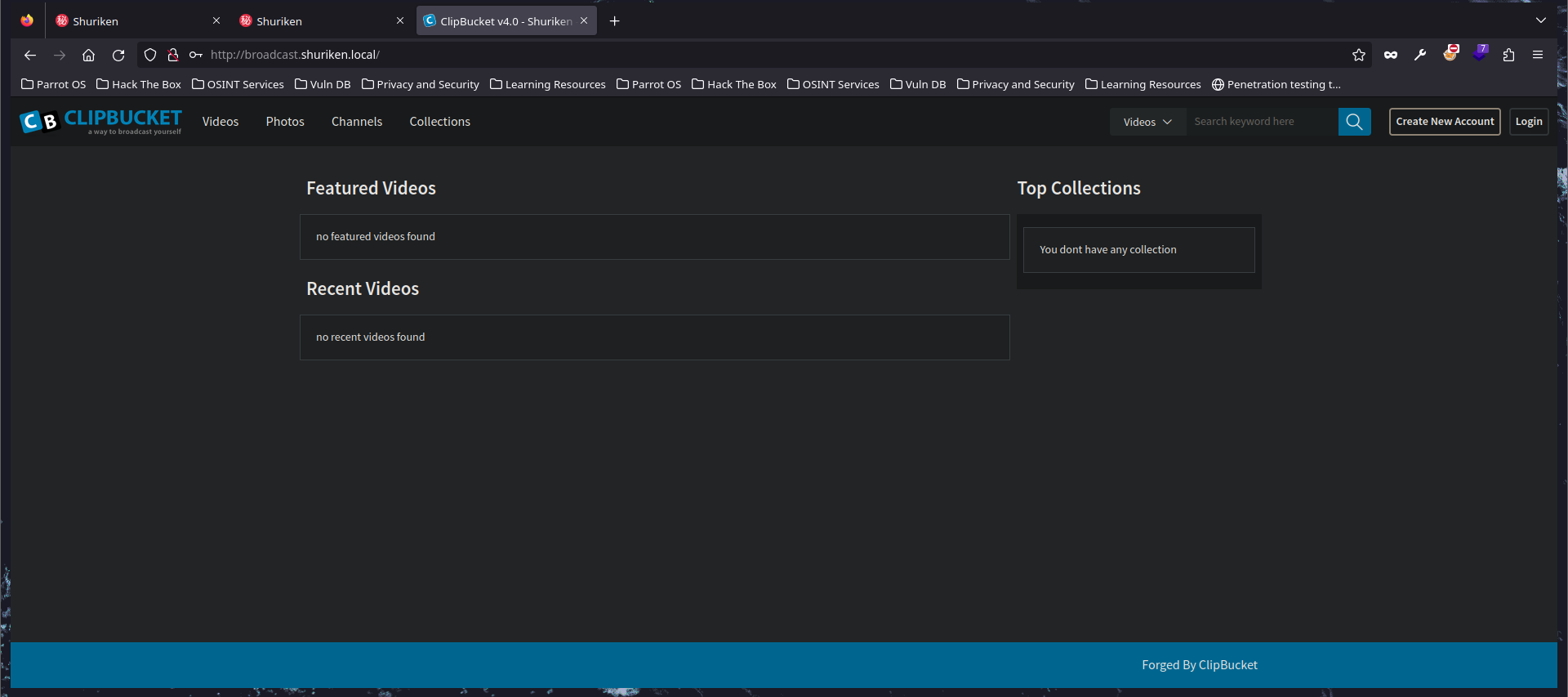1568x697 pixels.
Task: Click the ClipBucket logo
Action: coord(101,122)
